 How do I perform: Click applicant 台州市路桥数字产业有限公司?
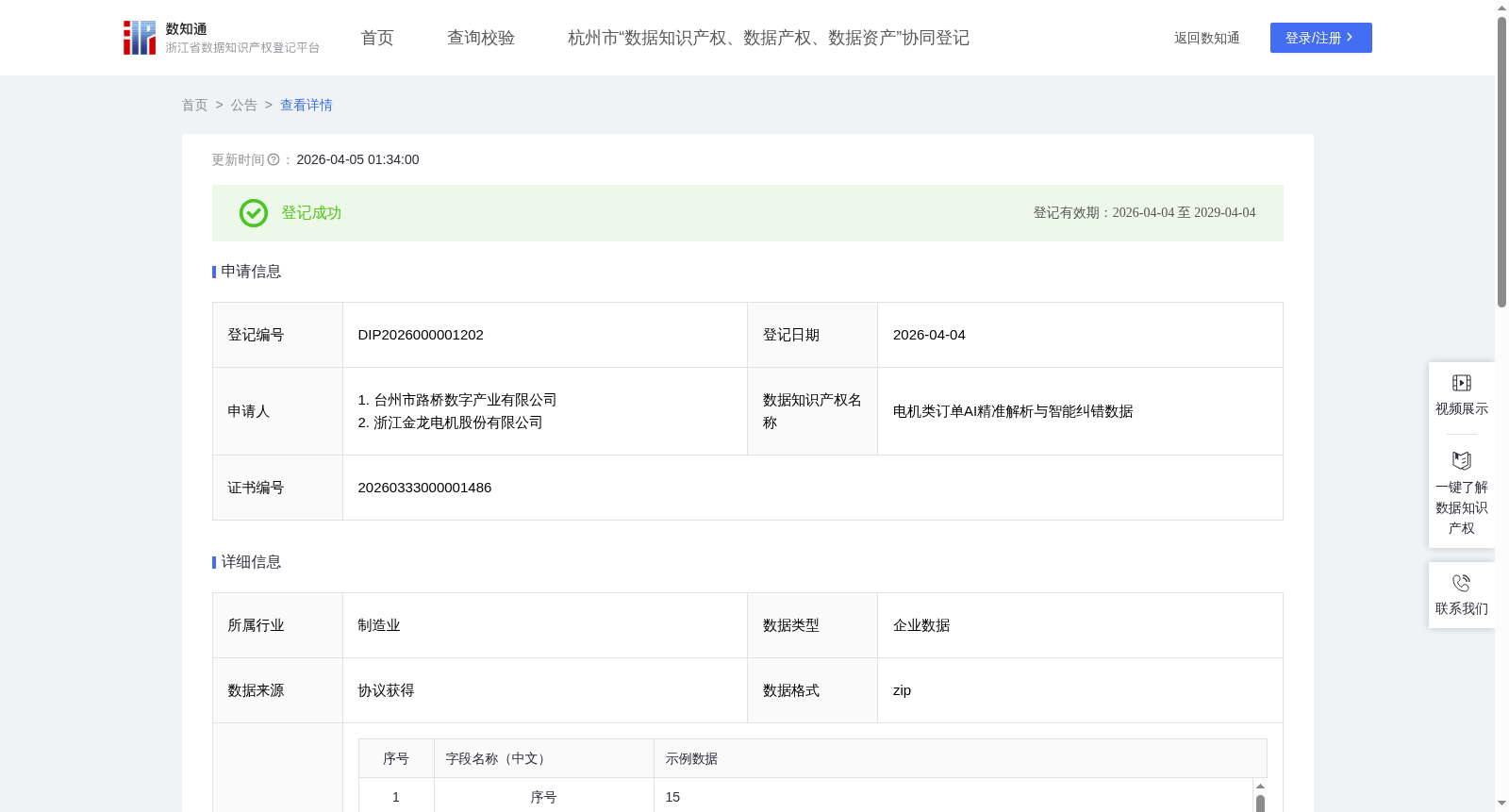click(x=466, y=400)
